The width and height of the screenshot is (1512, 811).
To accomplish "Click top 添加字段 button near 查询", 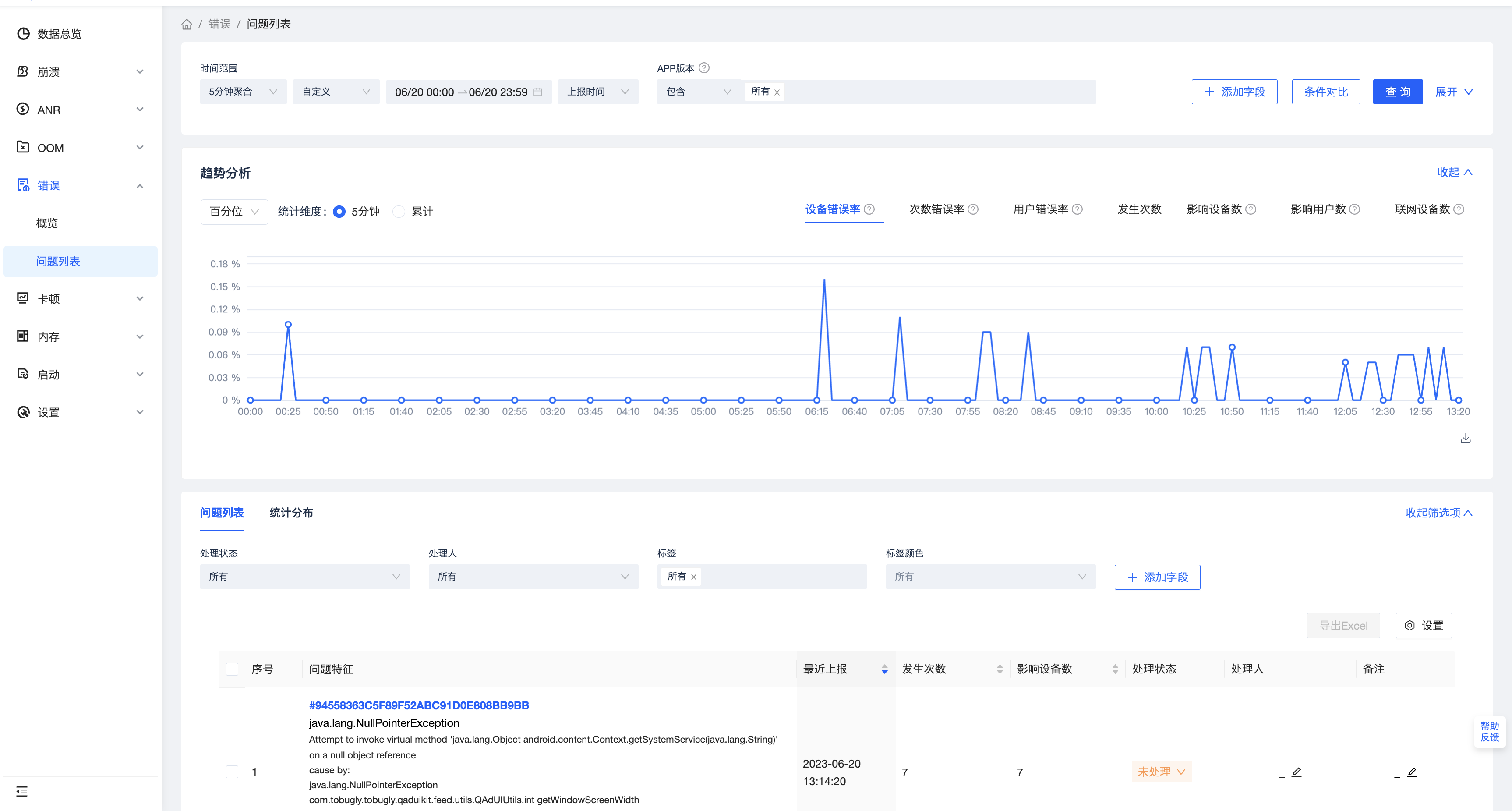I will point(1234,92).
